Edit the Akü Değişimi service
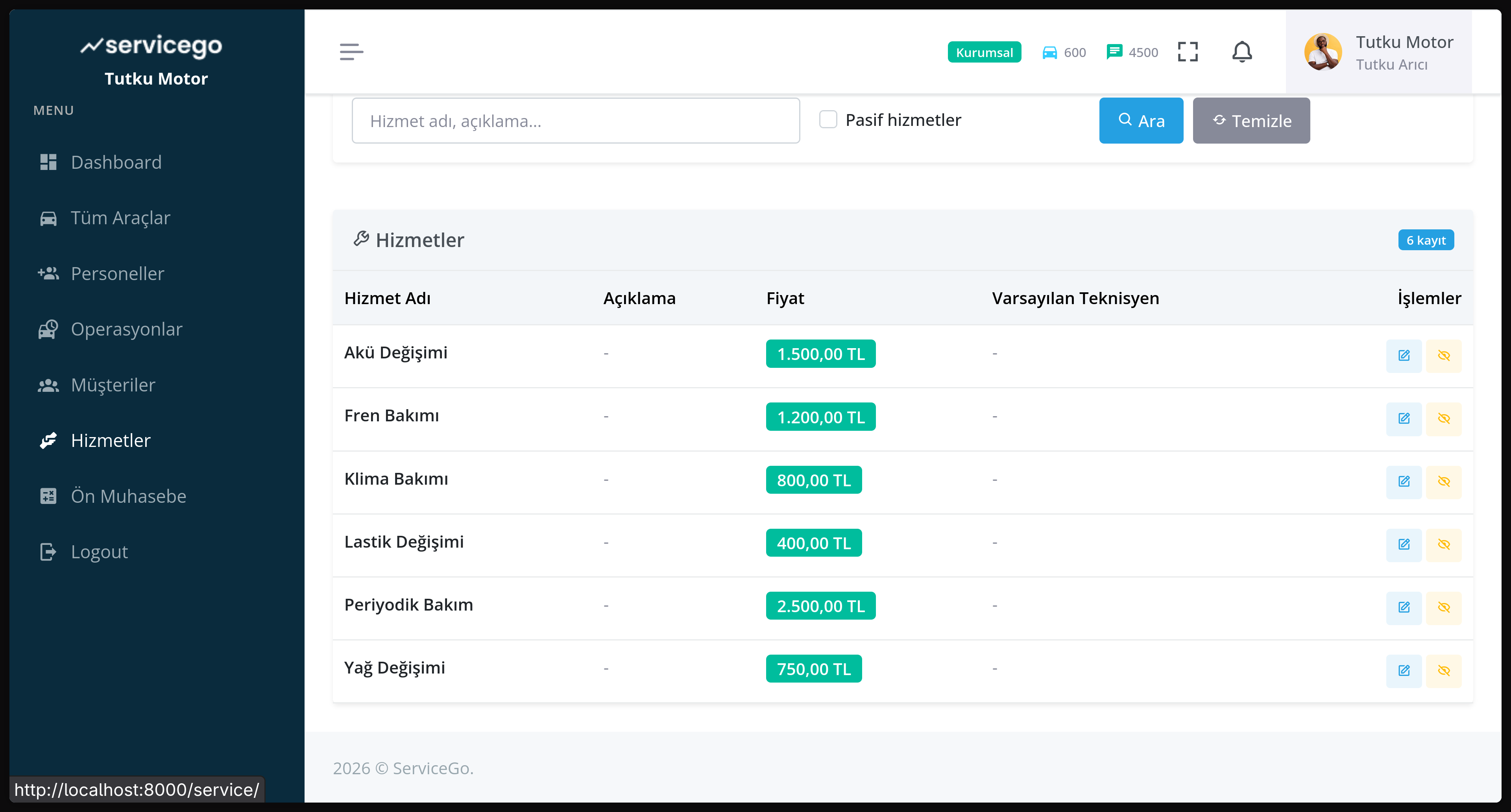This screenshot has height=812, width=1511. tap(1404, 355)
